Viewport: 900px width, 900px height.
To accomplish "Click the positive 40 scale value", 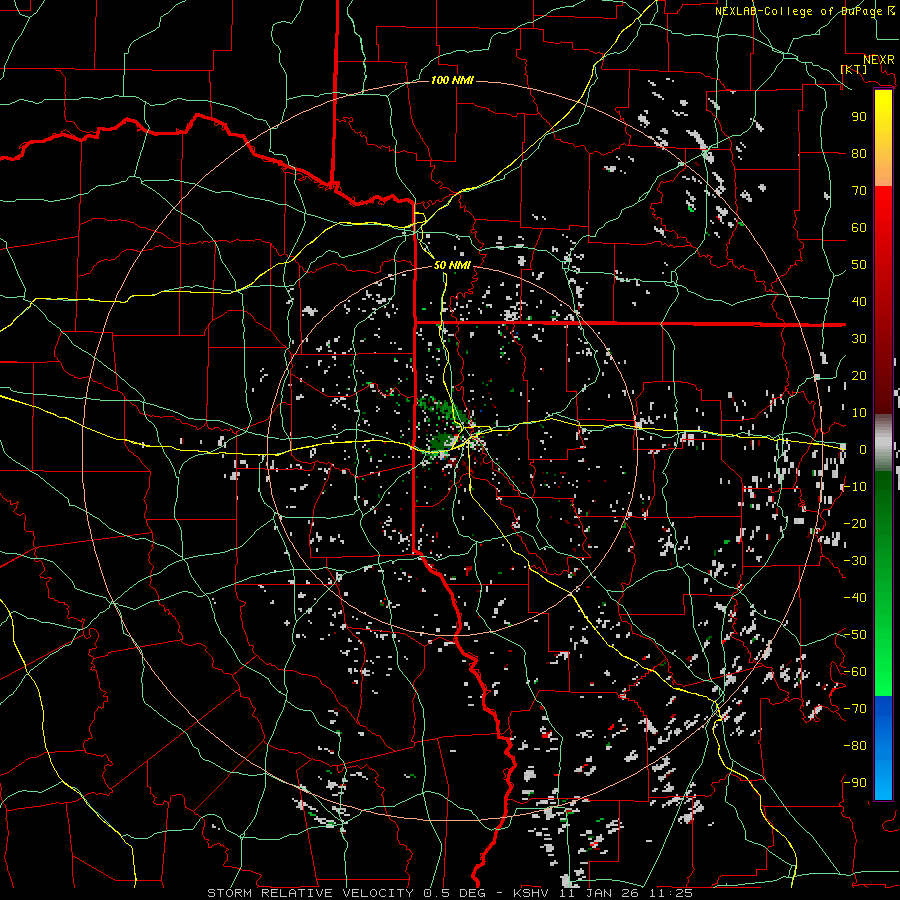I will (x=859, y=301).
